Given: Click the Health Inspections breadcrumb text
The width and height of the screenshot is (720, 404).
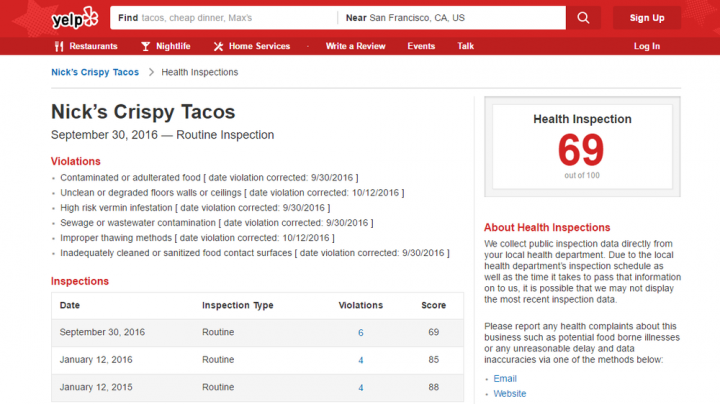Looking at the screenshot, I should 200,72.
